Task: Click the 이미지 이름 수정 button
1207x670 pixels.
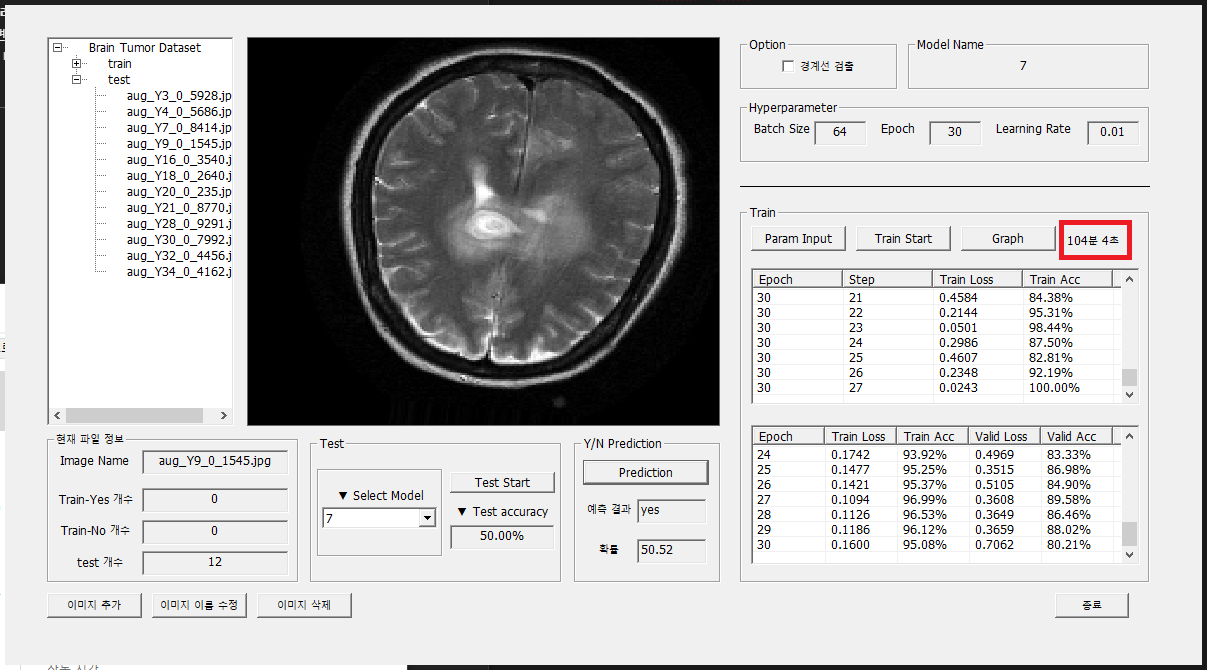Action: [x=199, y=605]
